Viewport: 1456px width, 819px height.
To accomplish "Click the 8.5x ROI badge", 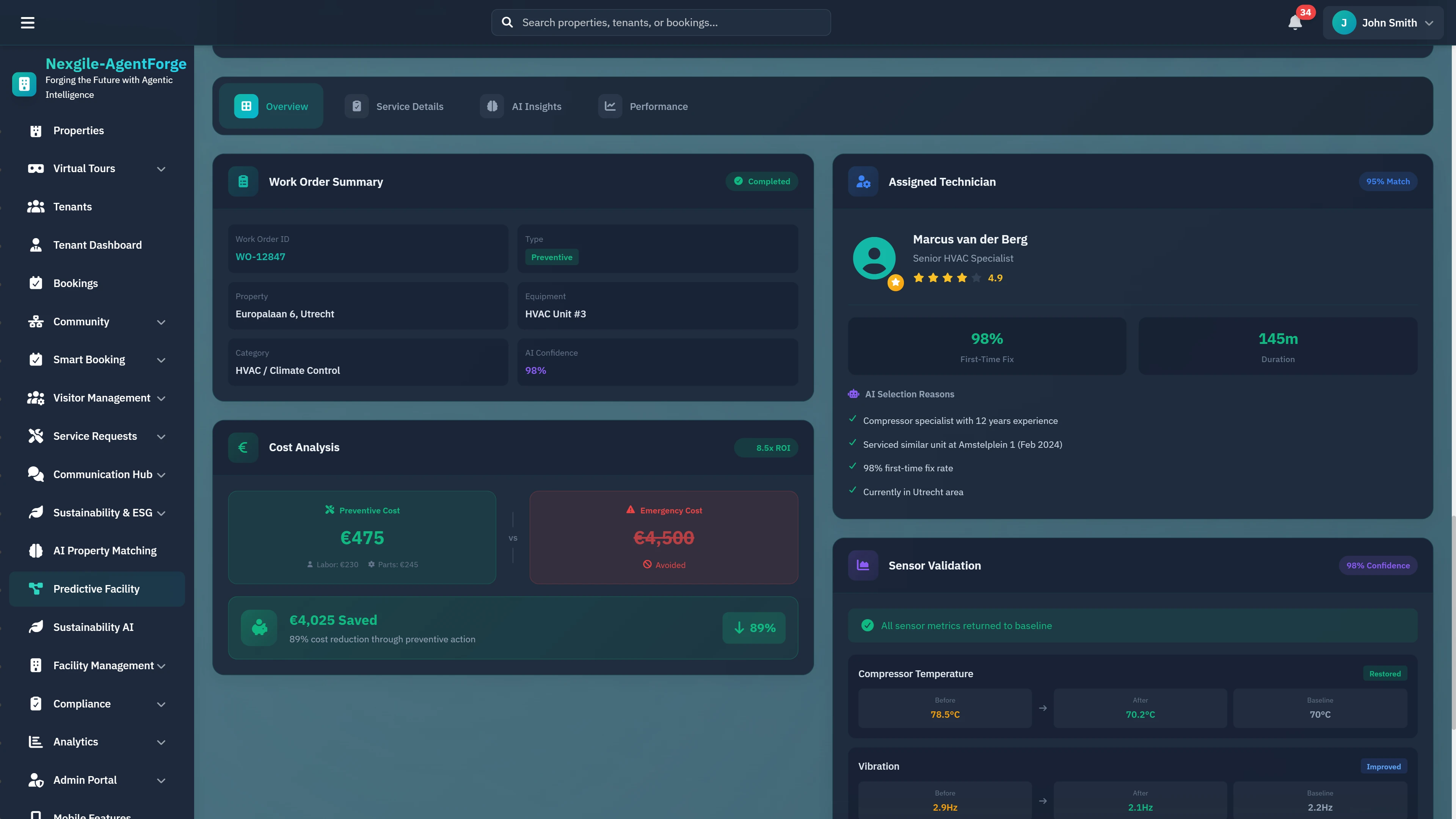I will coord(766,447).
